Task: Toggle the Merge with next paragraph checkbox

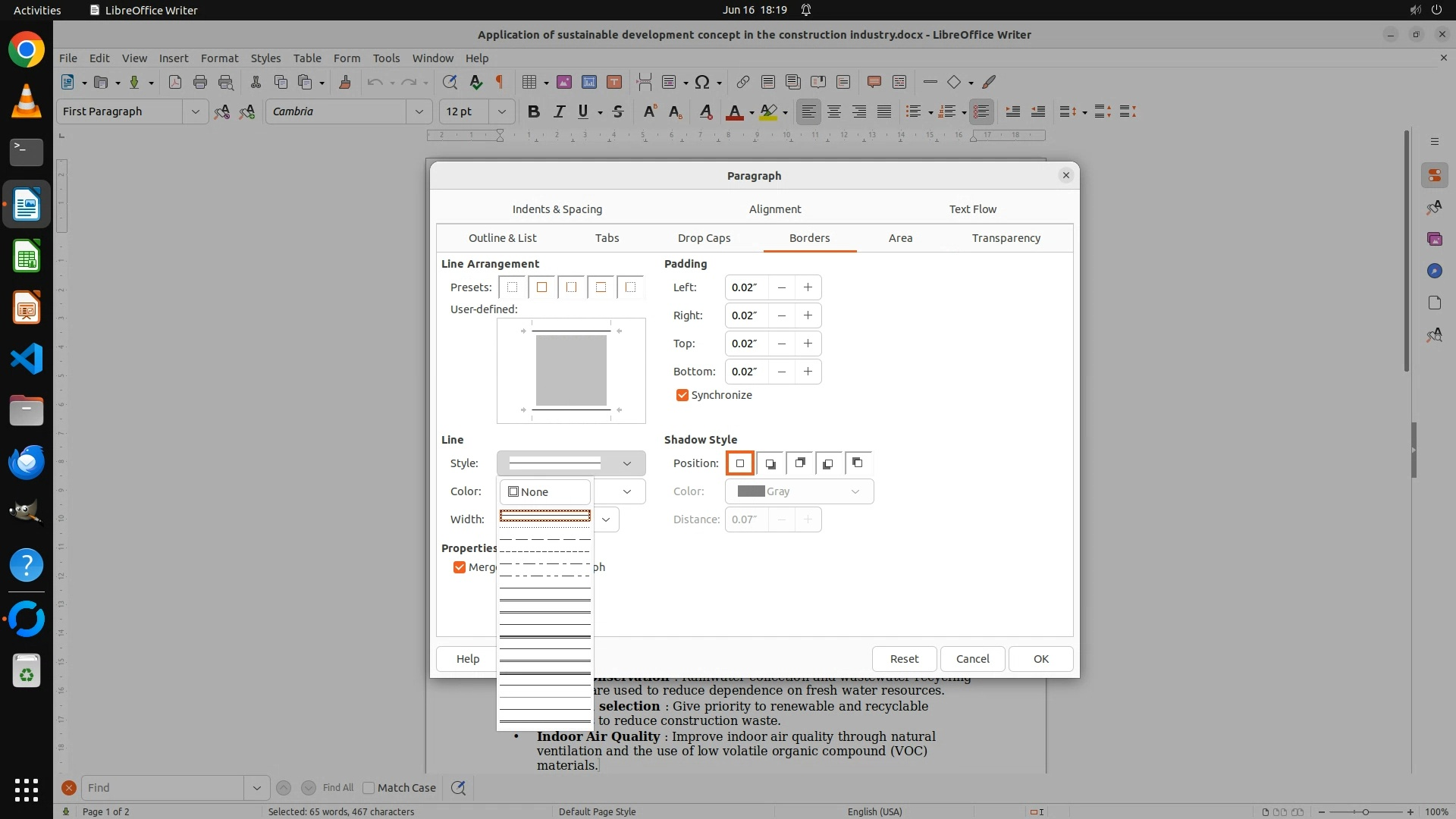Action: [459, 567]
